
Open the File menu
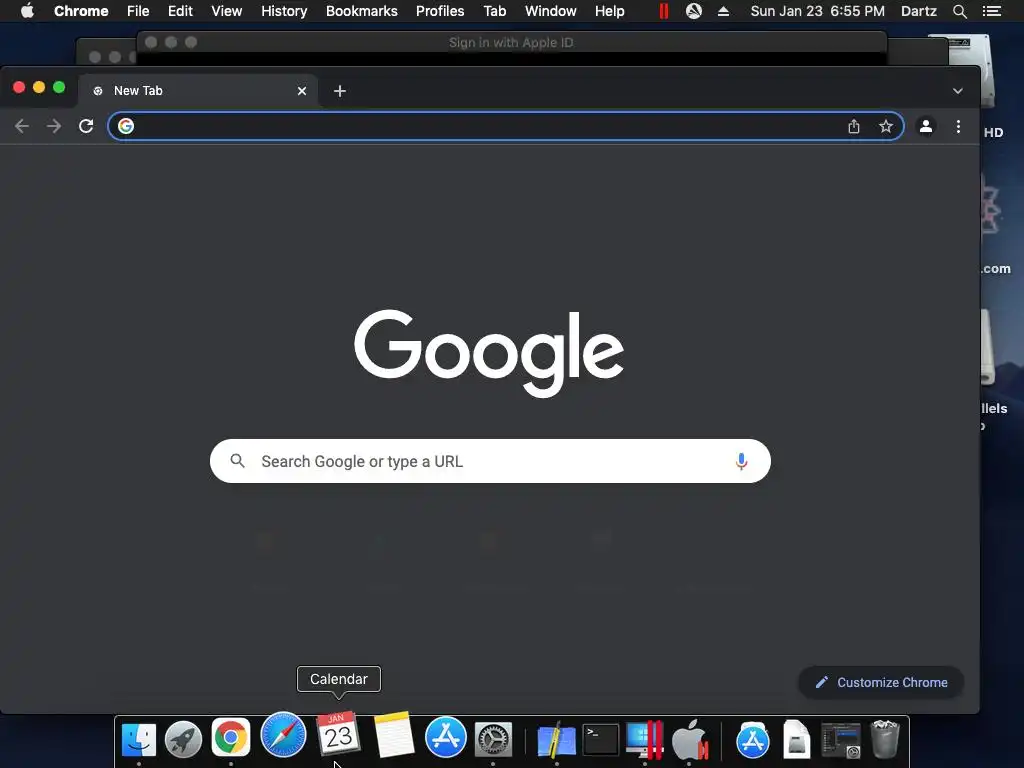(x=138, y=11)
